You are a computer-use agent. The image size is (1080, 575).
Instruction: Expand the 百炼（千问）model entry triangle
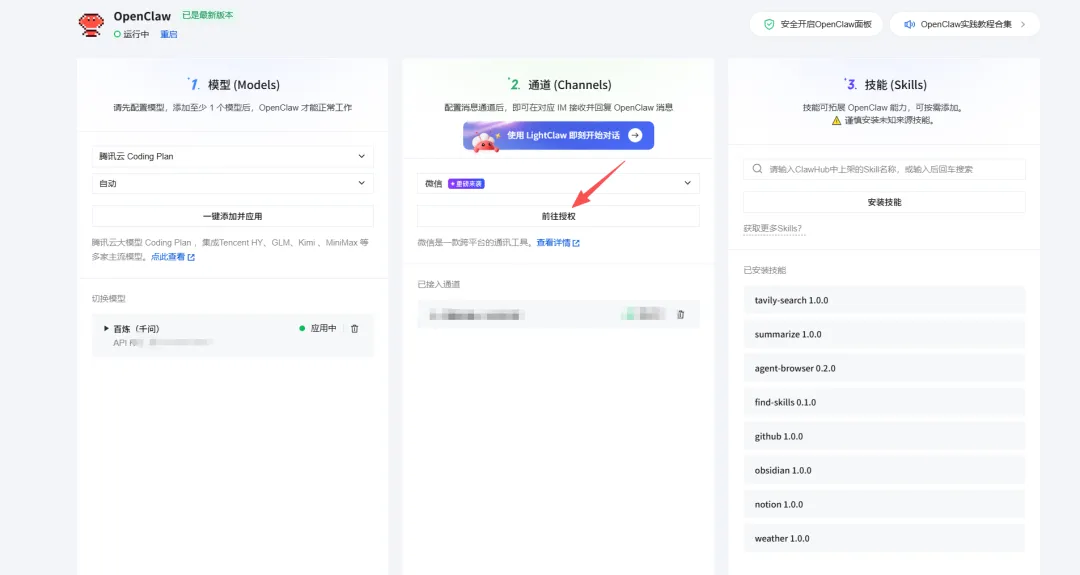(106, 328)
